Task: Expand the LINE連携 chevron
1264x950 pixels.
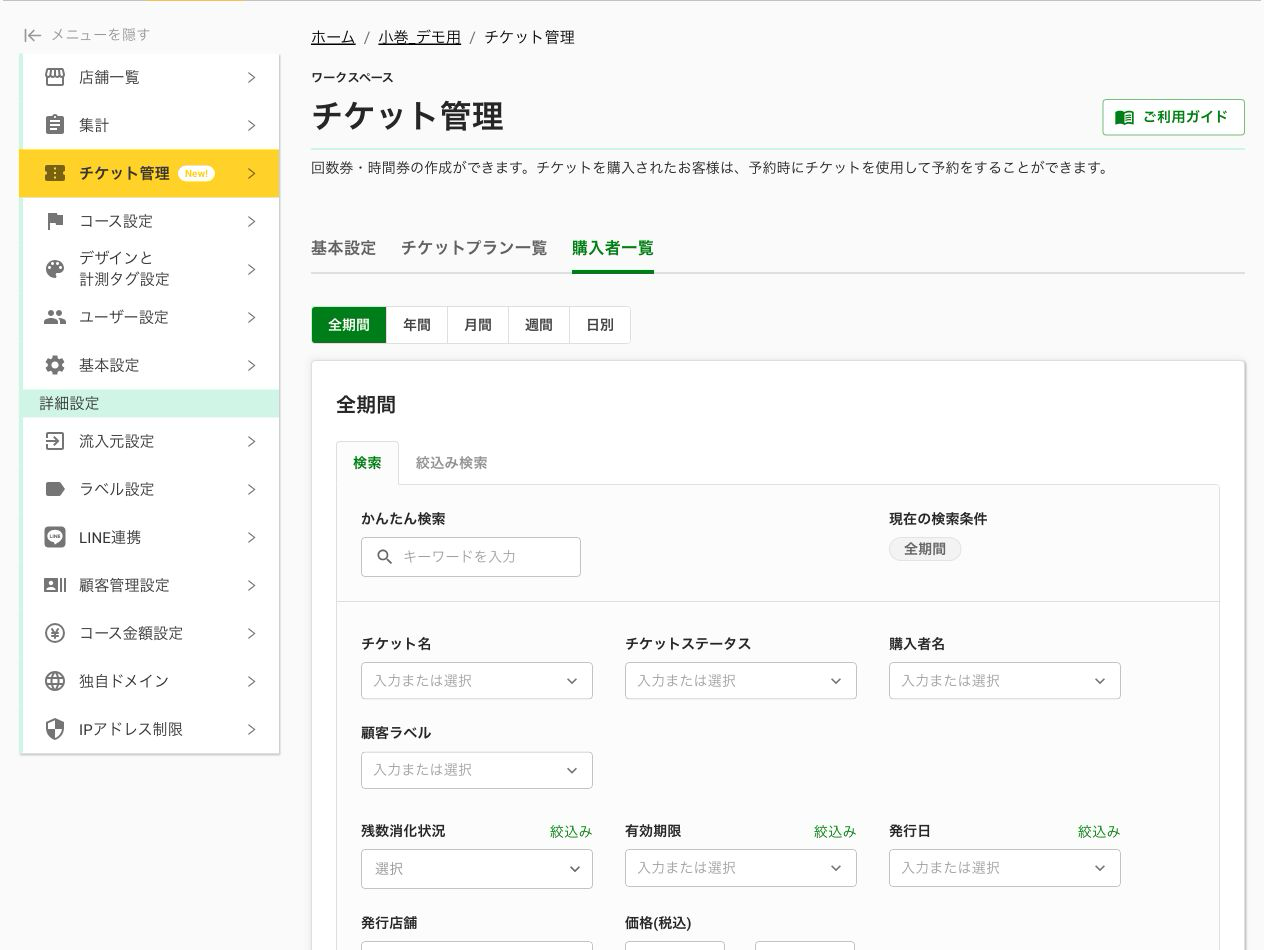Action: pyautogui.click(x=251, y=537)
